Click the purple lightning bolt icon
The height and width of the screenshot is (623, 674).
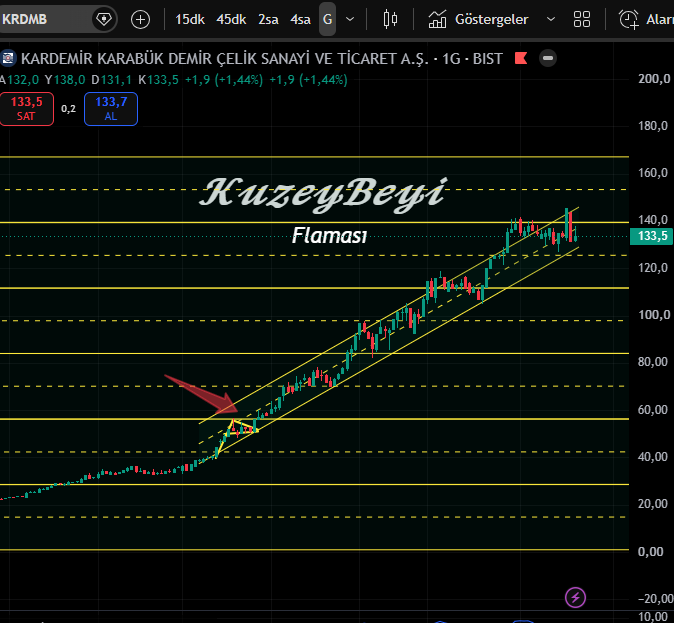576,597
